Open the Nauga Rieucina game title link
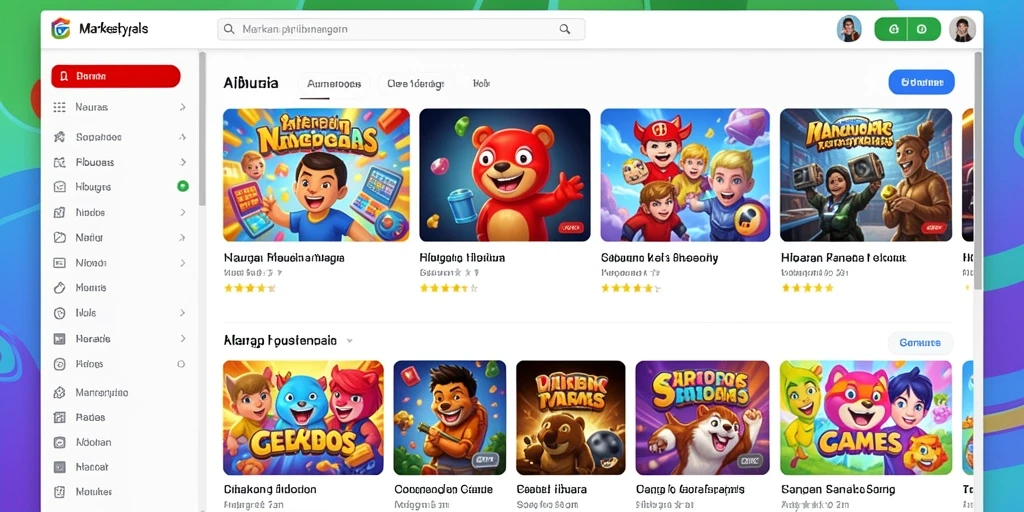 284,258
